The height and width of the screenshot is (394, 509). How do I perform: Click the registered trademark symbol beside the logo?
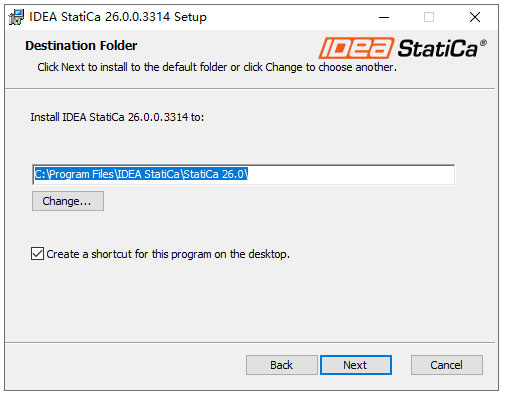coord(483,43)
